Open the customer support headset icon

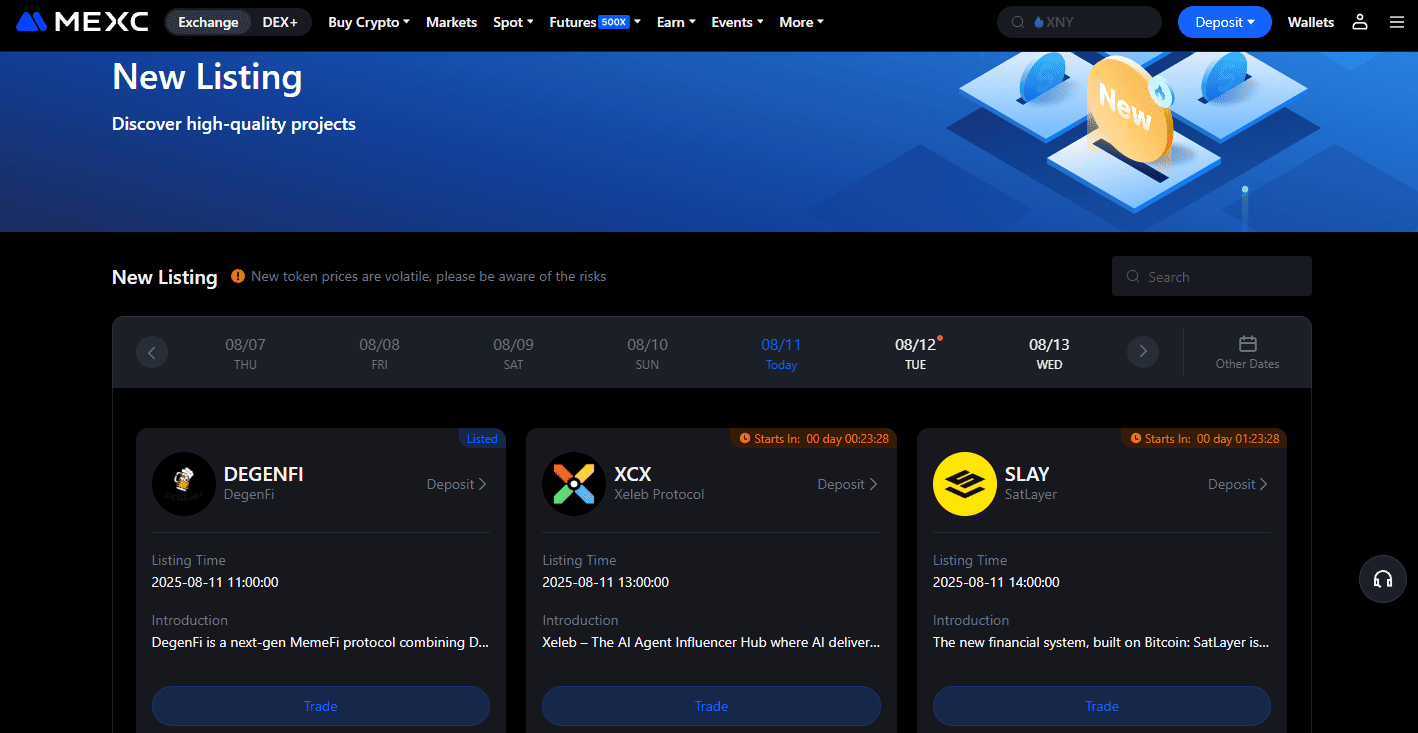(1383, 579)
